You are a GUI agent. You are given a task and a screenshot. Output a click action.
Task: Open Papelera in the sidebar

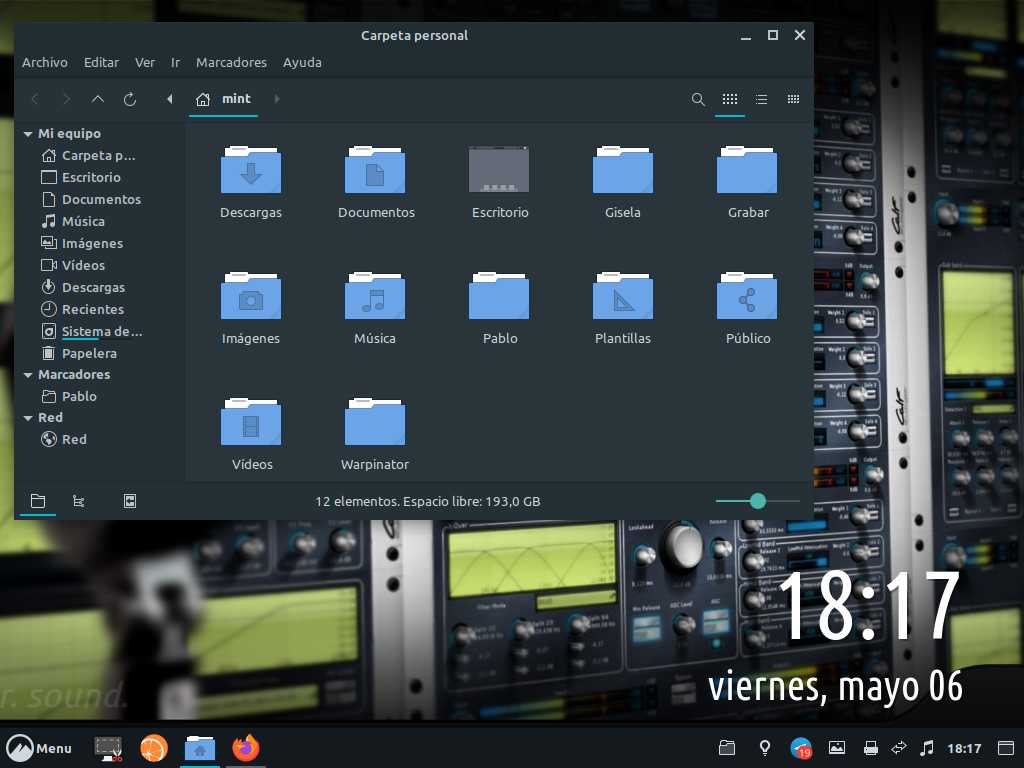88,353
